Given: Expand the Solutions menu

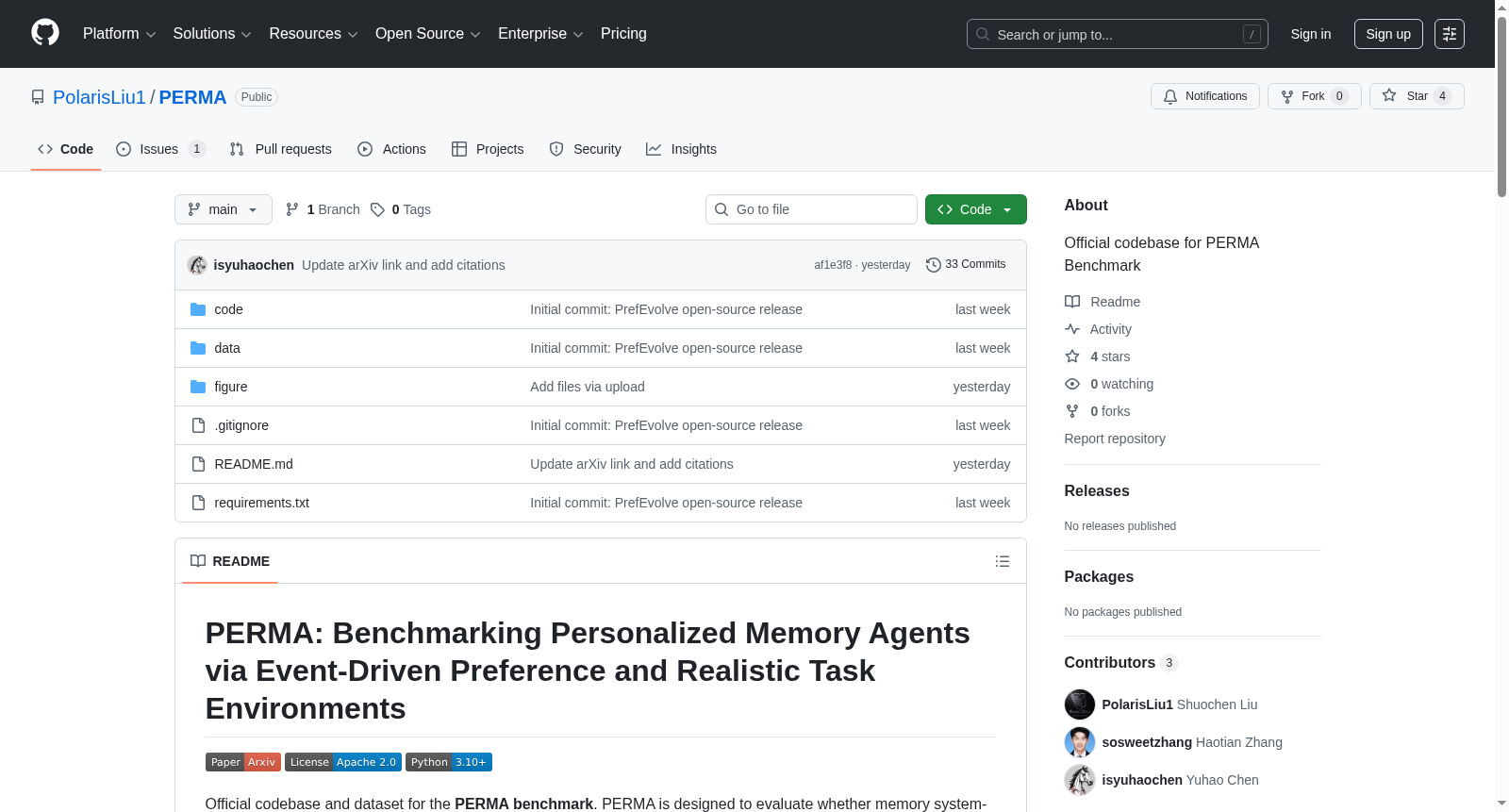Looking at the screenshot, I should [212, 34].
